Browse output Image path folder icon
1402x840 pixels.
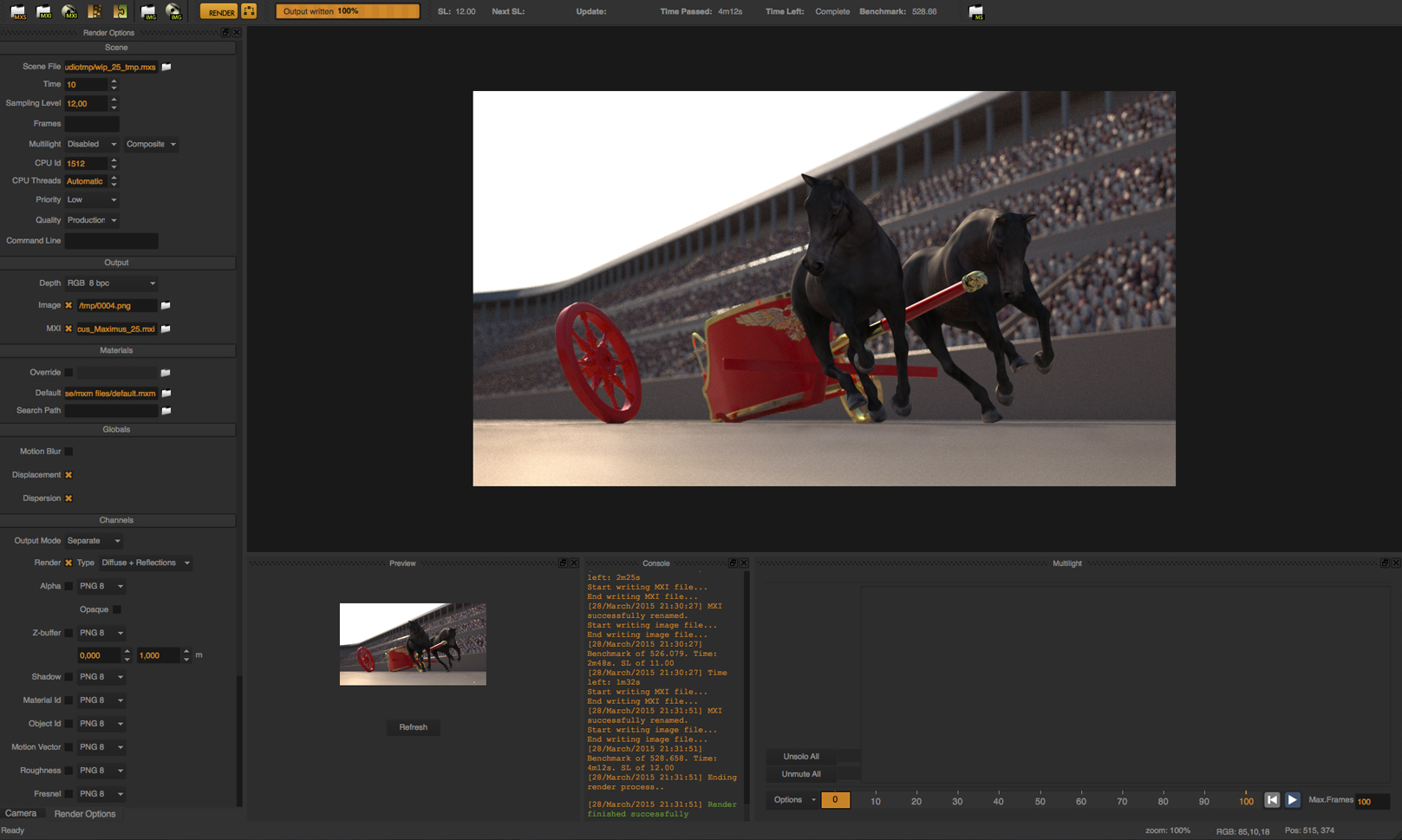[166, 305]
